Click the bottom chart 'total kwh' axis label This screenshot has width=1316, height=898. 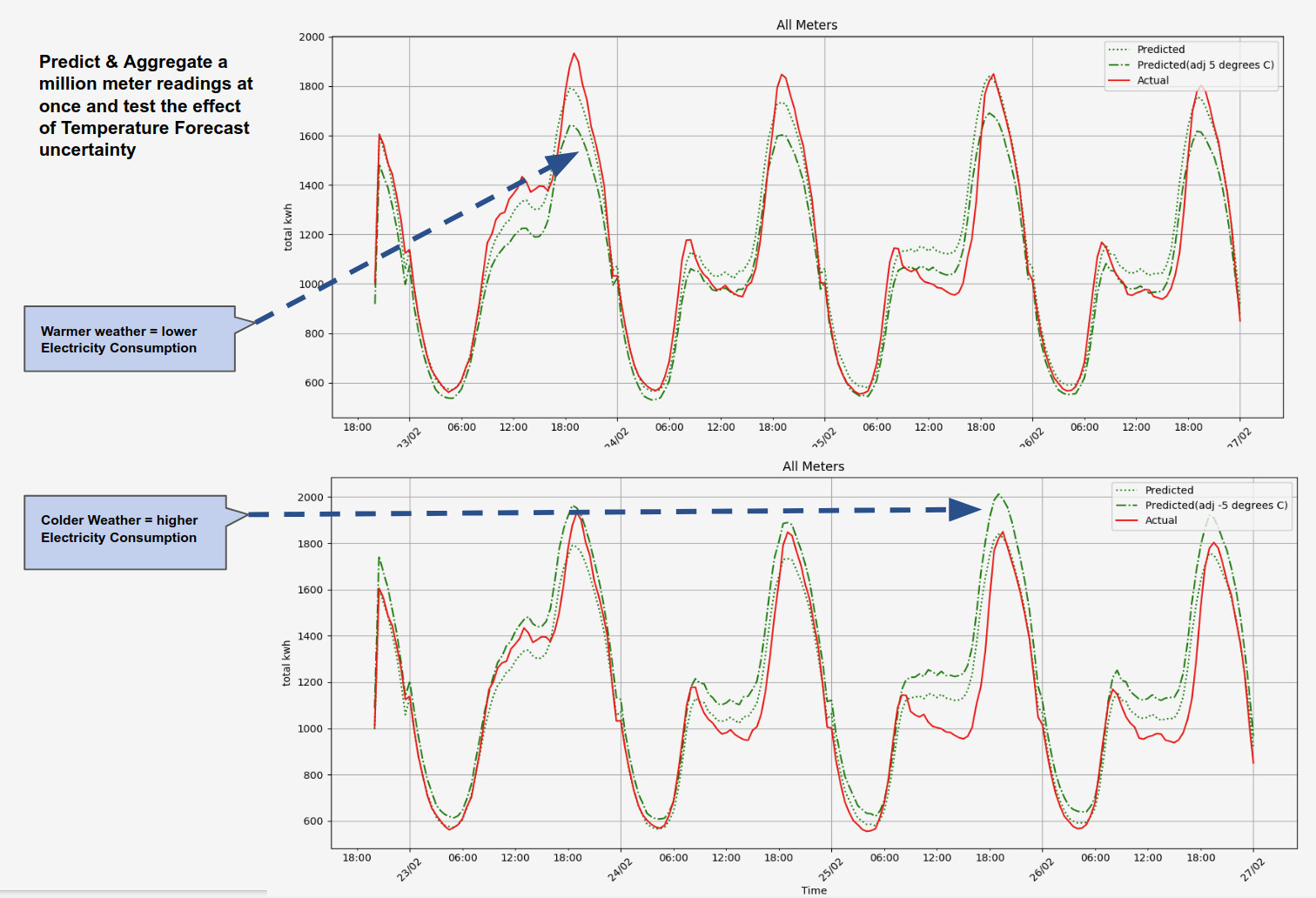click(x=286, y=663)
